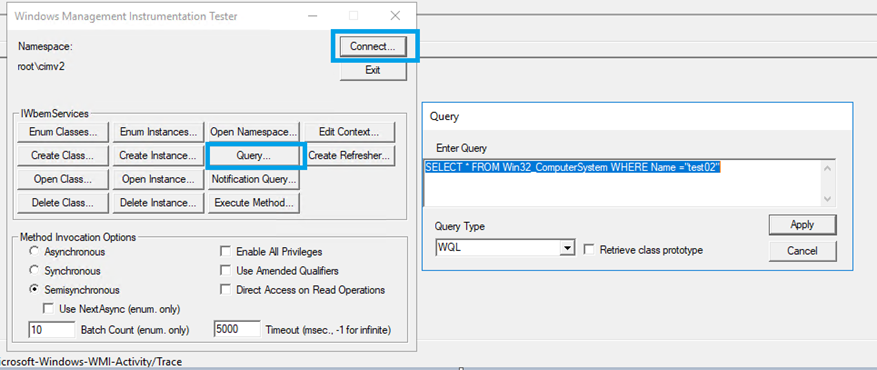Image resolution: width=877 pixels, height=370 pixels.
Task: Select Semisynchronous radio option
Action: point(35,290)
